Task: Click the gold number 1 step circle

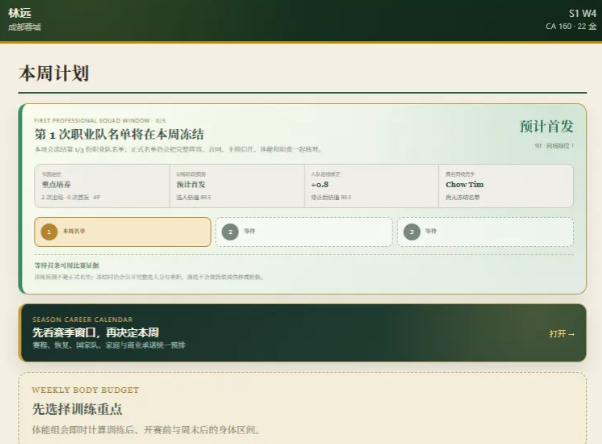Action: (x=49, y=232)
